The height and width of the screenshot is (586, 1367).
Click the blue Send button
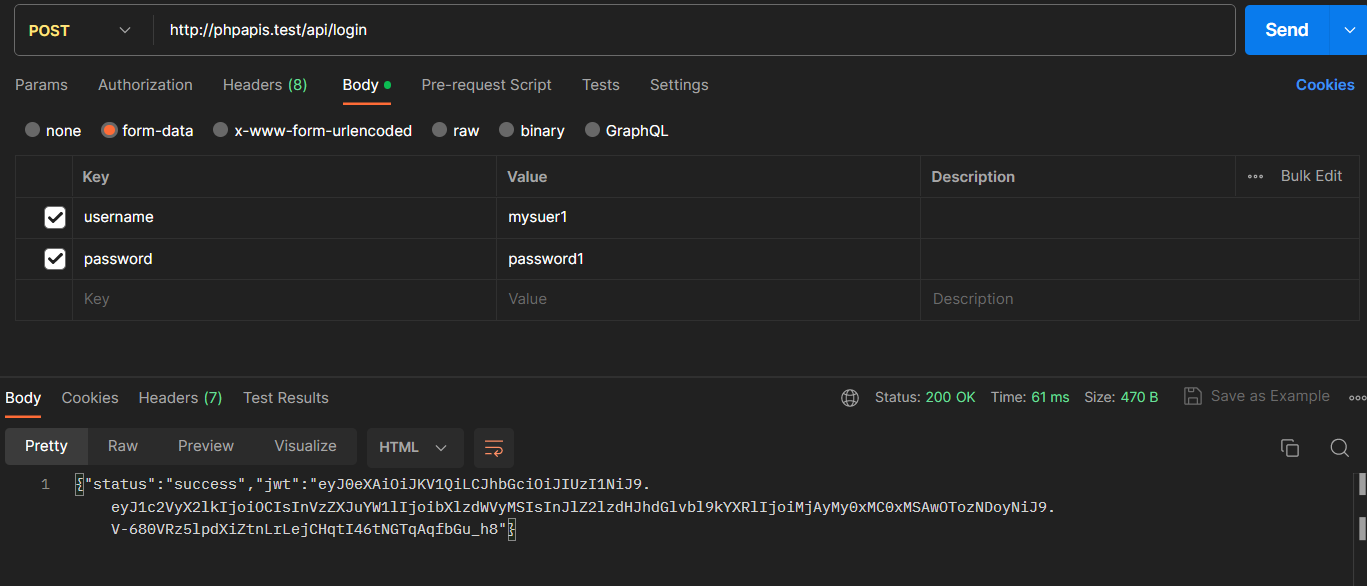tap(1287, 30)
